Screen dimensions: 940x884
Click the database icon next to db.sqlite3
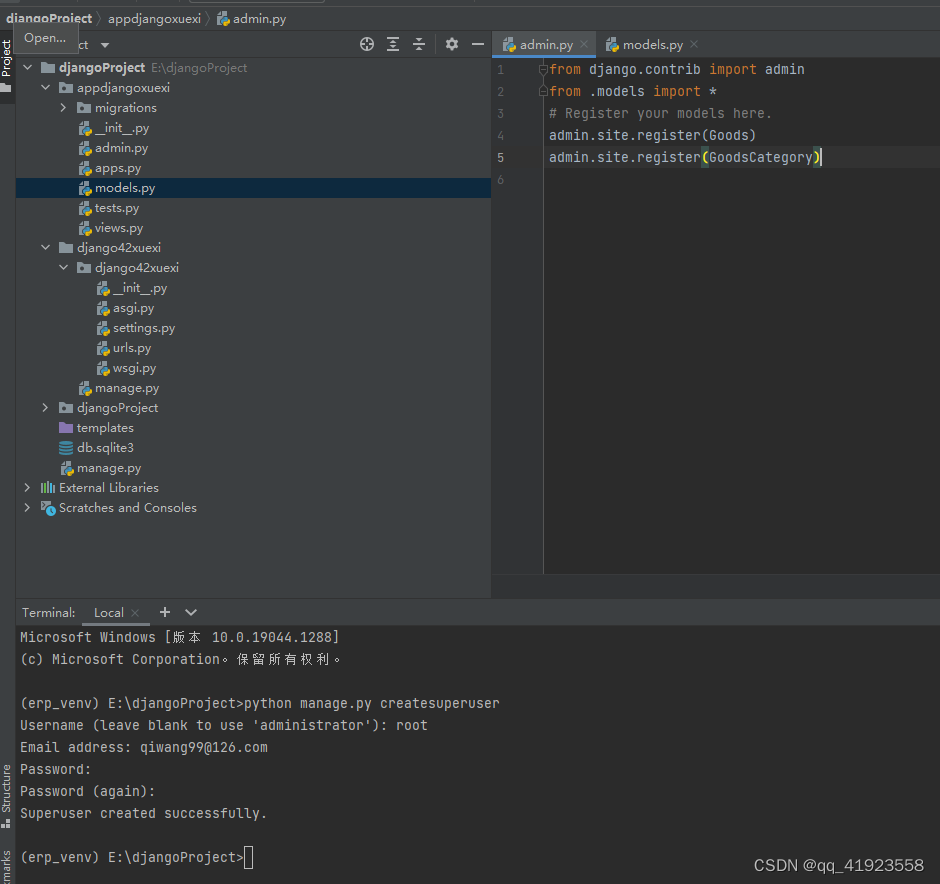pos(64,447)
